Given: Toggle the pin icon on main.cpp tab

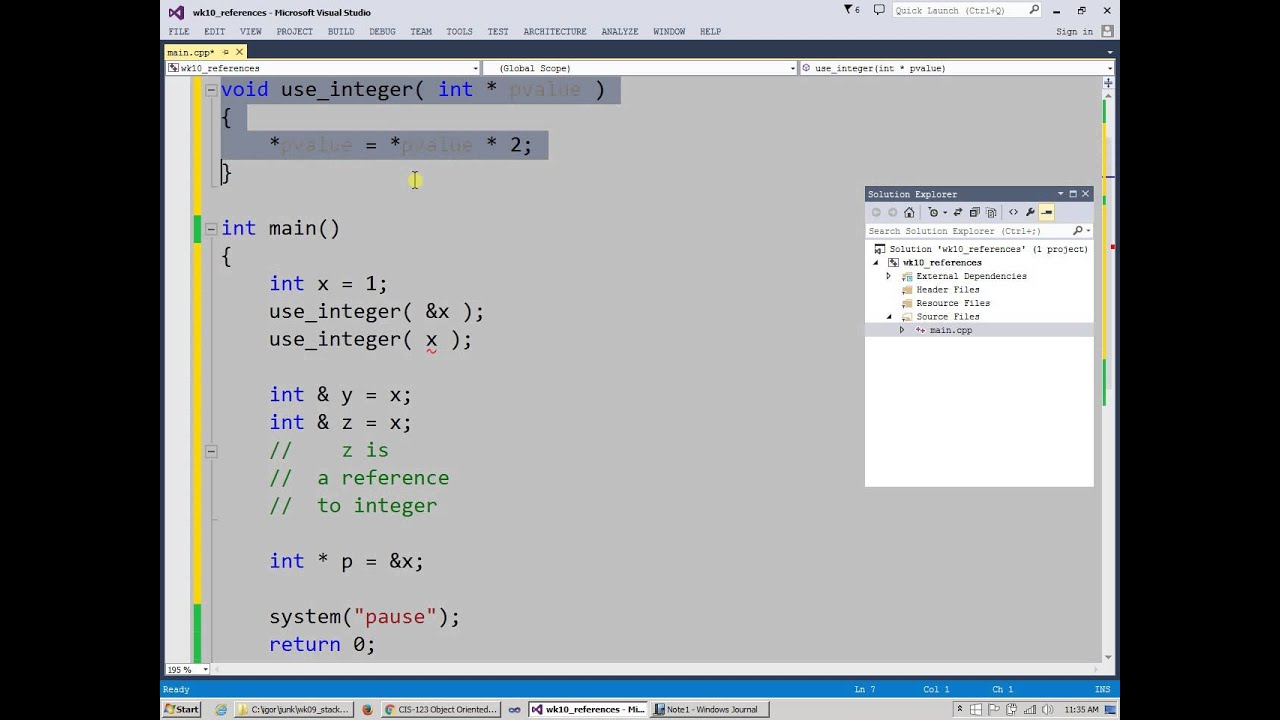Looking at the screenshot, I should (x=227, y=52).
